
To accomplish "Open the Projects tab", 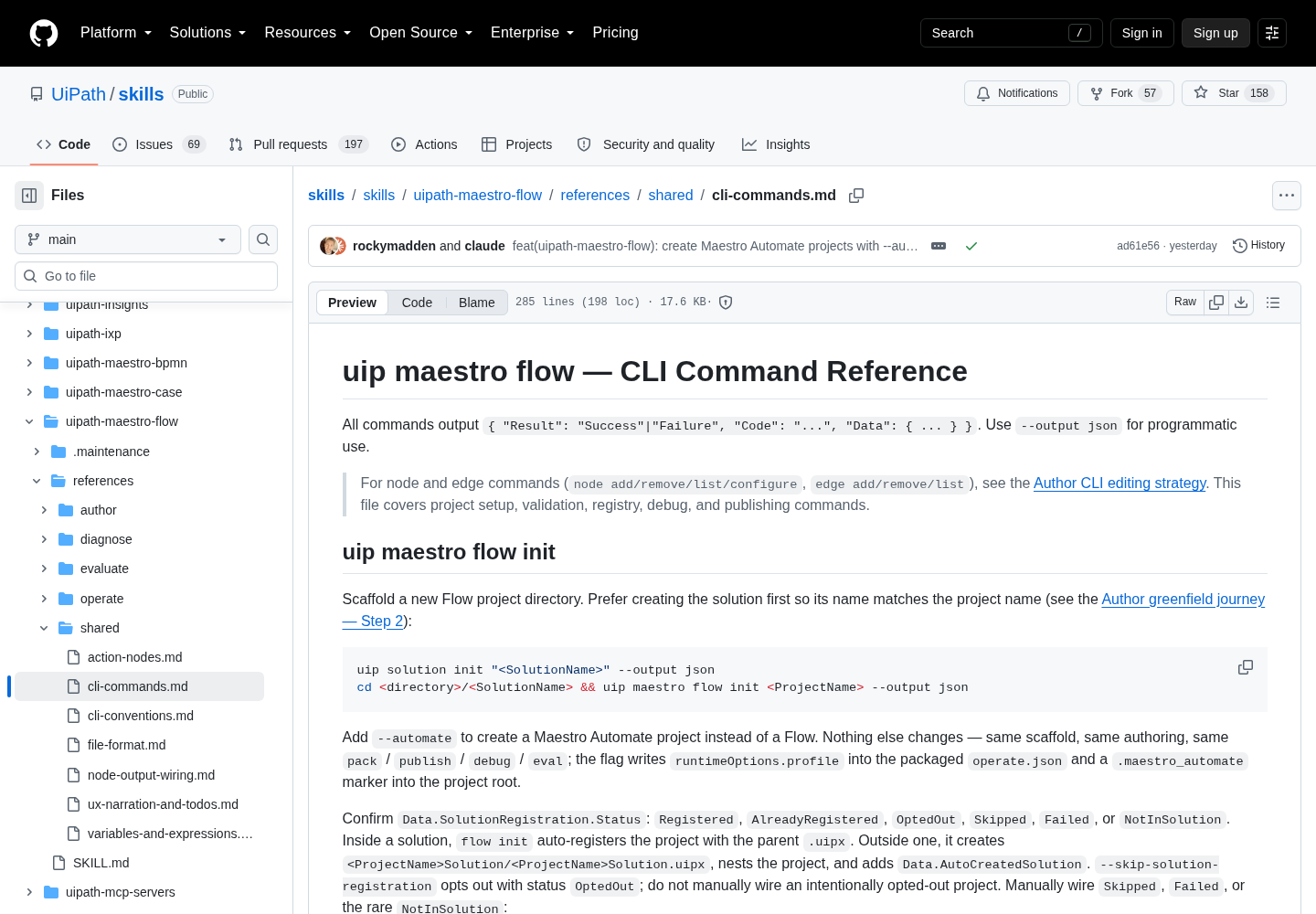I will pos(516,144).
